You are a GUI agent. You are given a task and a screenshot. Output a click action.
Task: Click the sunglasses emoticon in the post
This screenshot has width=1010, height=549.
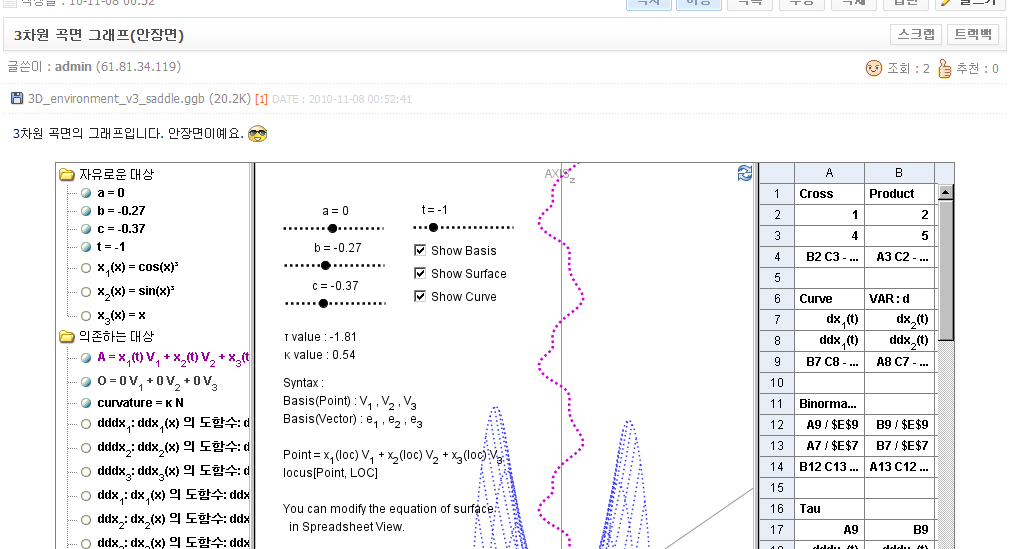pyautogui.click(x=258, y=133)
